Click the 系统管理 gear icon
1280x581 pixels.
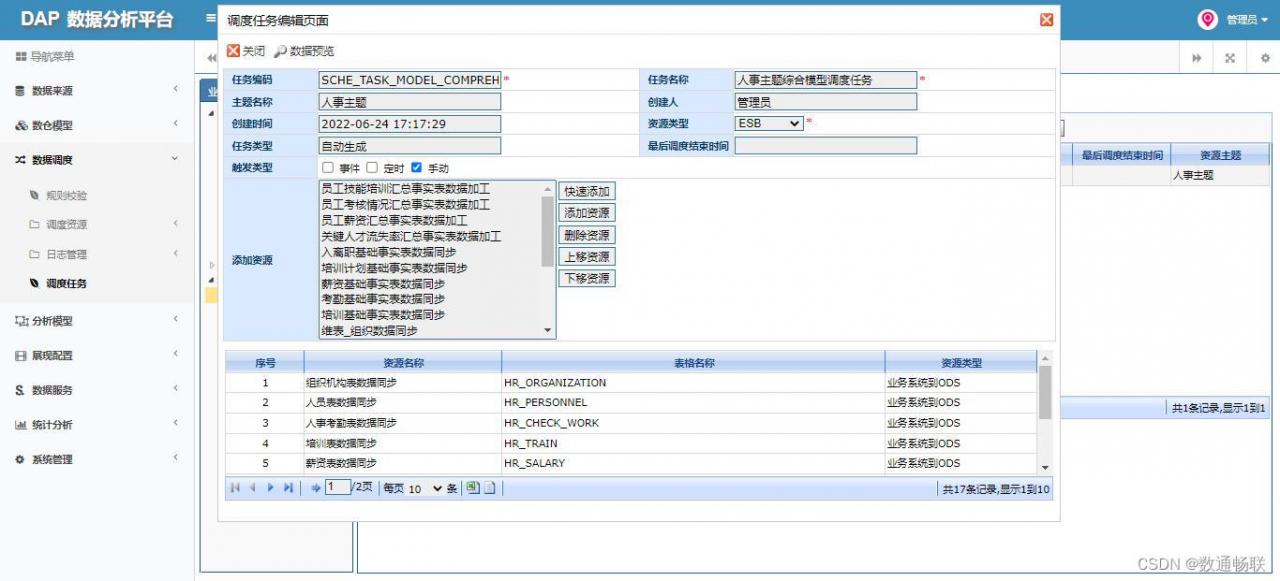click(20, 459)
